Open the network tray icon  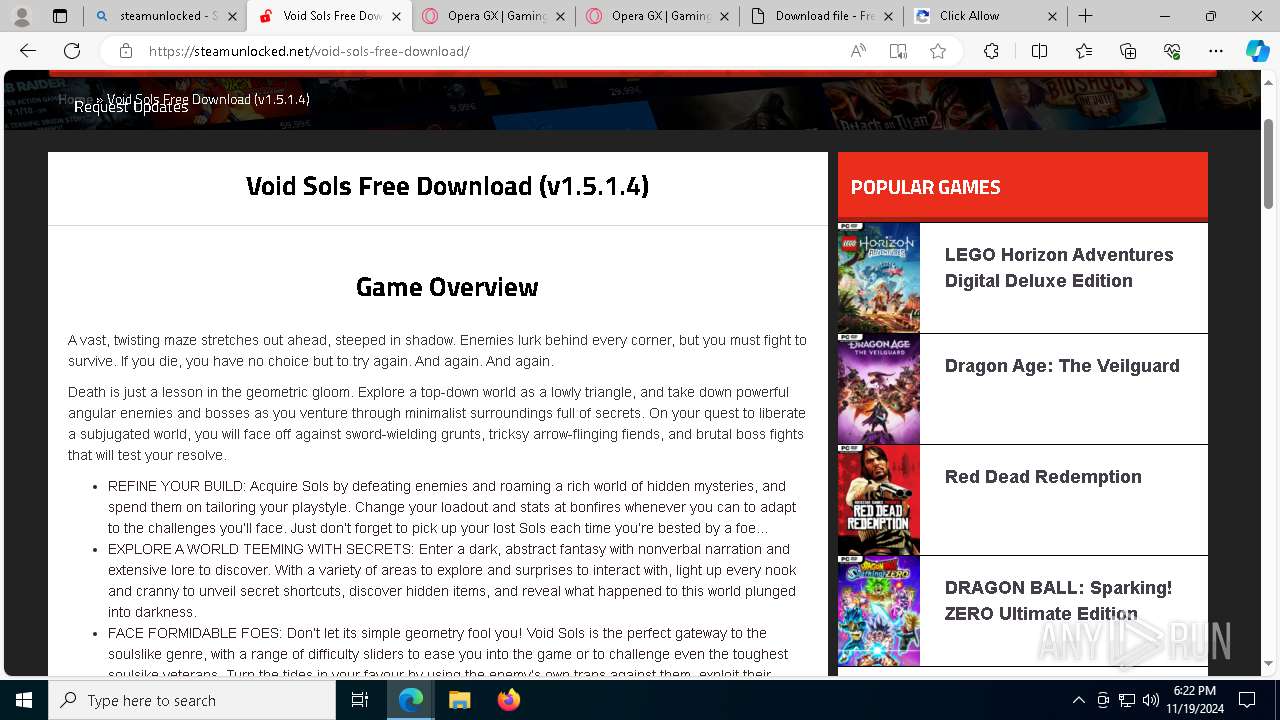pyautogui.click(x=1127, y=700)
